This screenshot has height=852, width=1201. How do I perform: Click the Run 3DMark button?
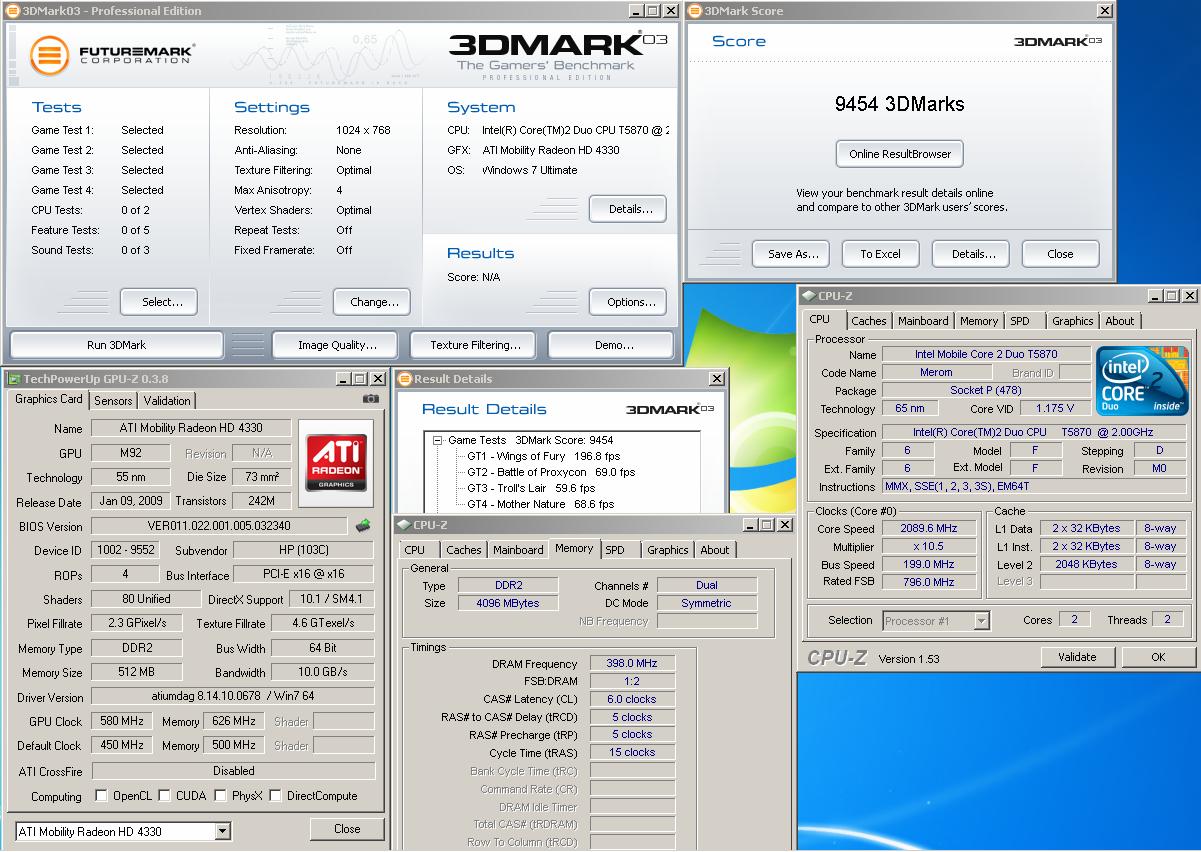116,345
